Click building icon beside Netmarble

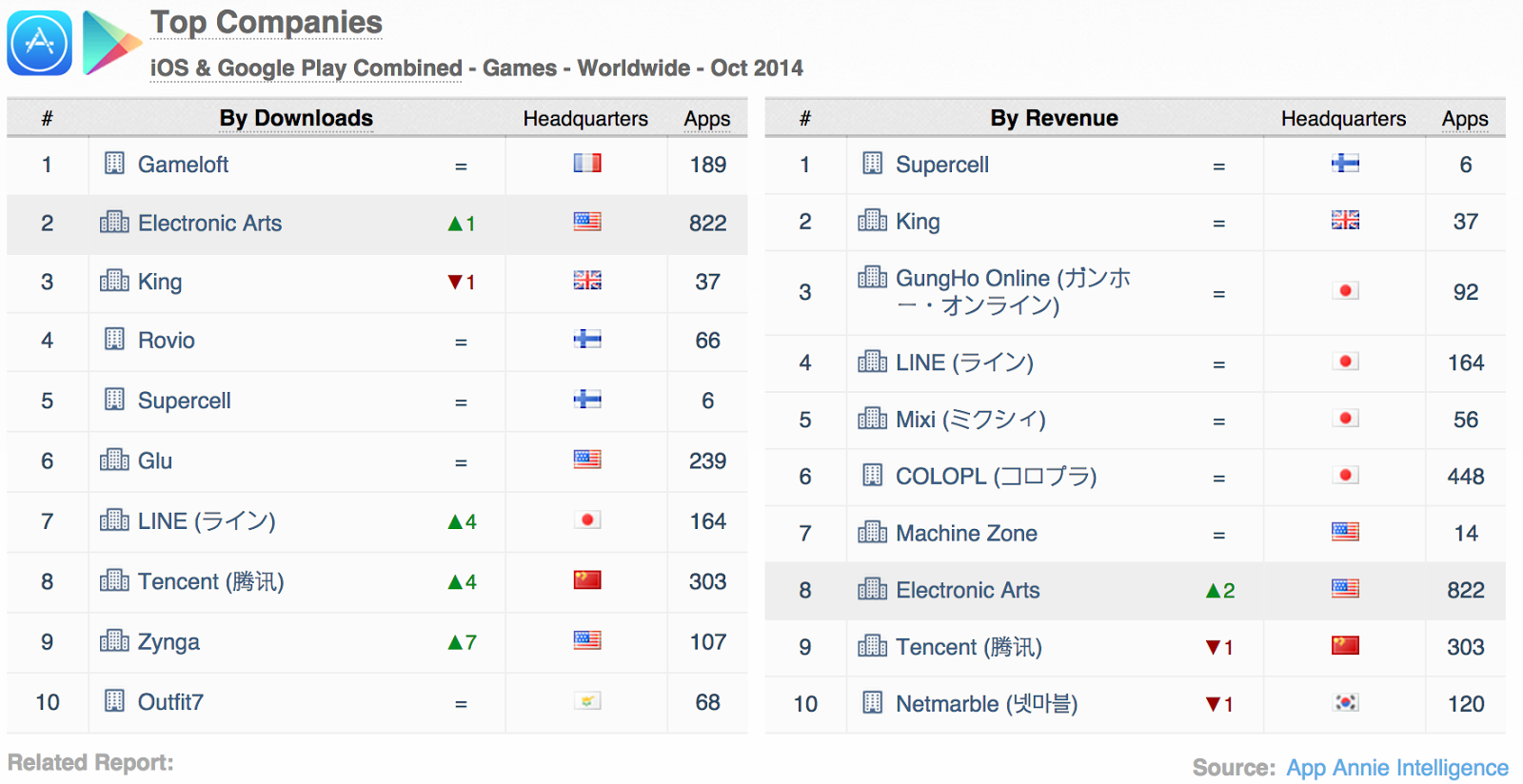pyautogui.click(x=872, y=702)
